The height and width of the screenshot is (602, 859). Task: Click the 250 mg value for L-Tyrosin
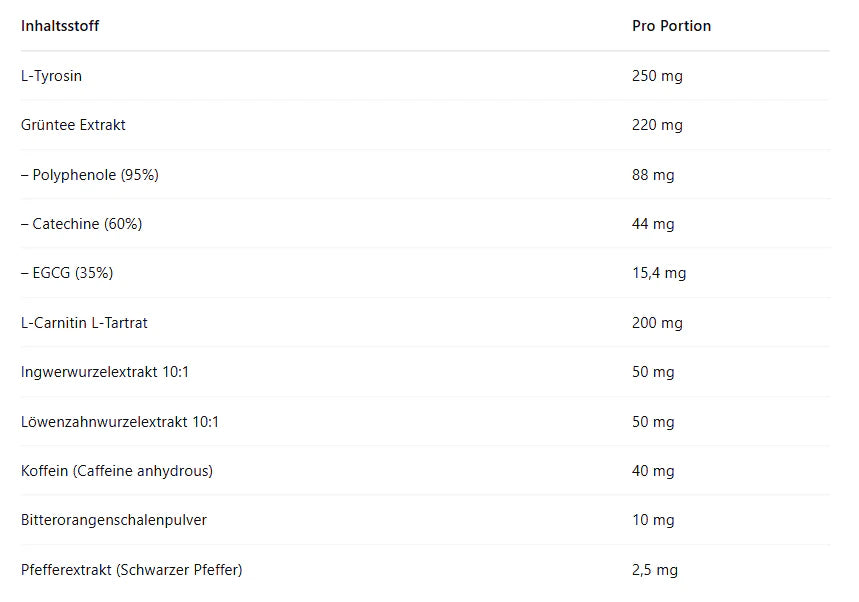657,76
